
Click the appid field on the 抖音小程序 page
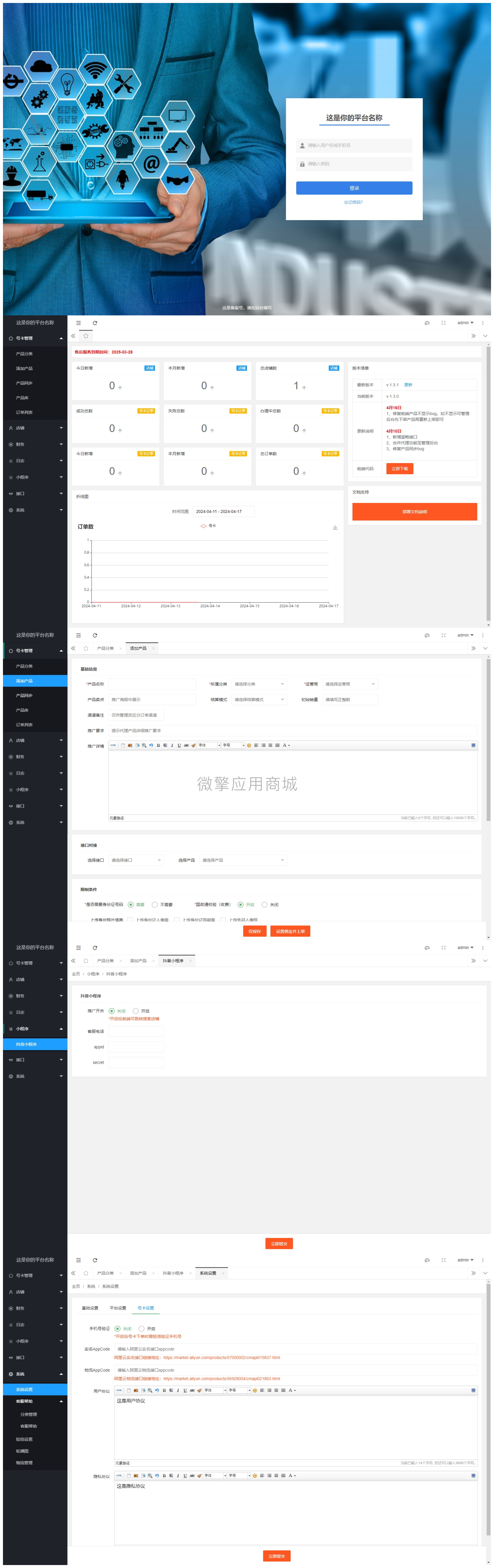pyautogui.click(x=136, y=1047)
